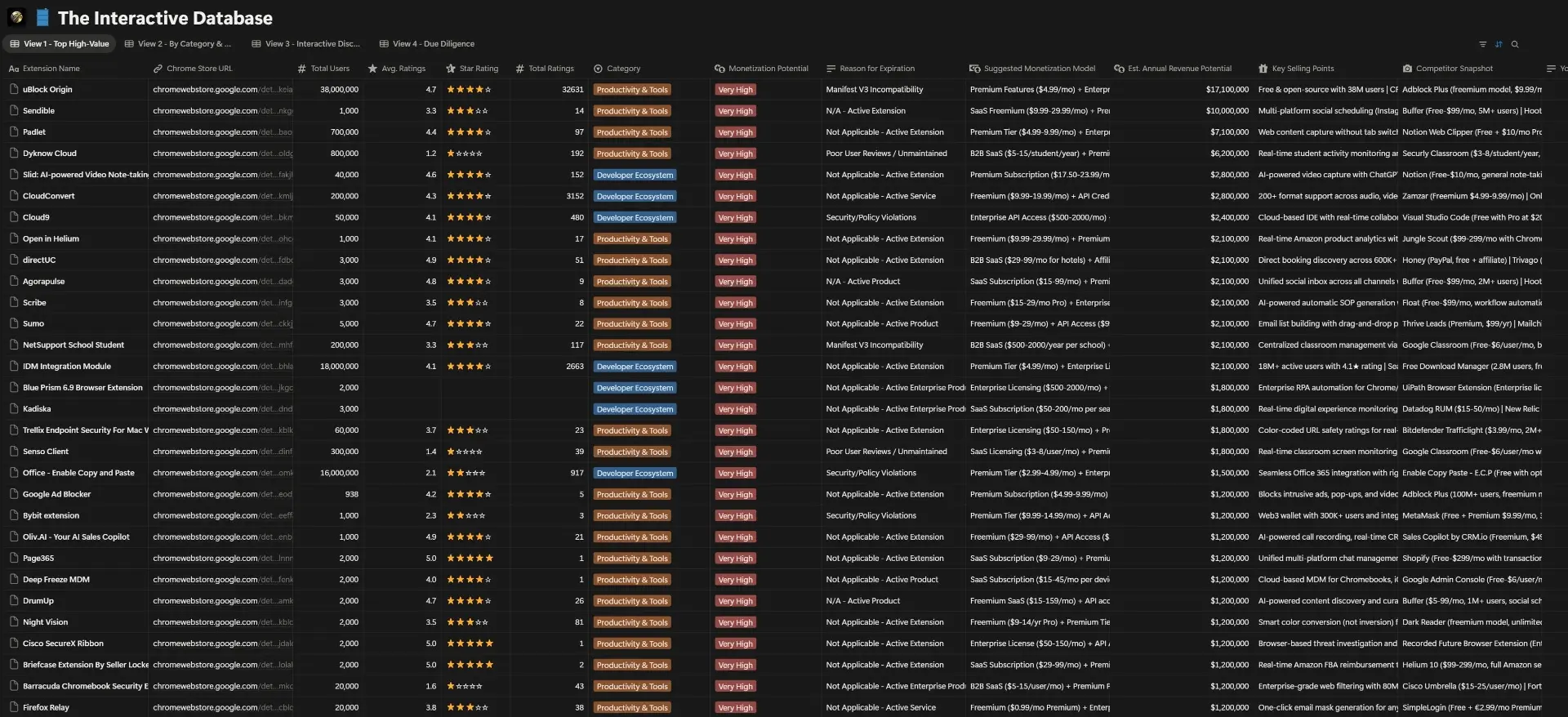The image size is (1568, 717).
Task: Click the page icon of the DrumUp row
Action: [x=14, y=600]
